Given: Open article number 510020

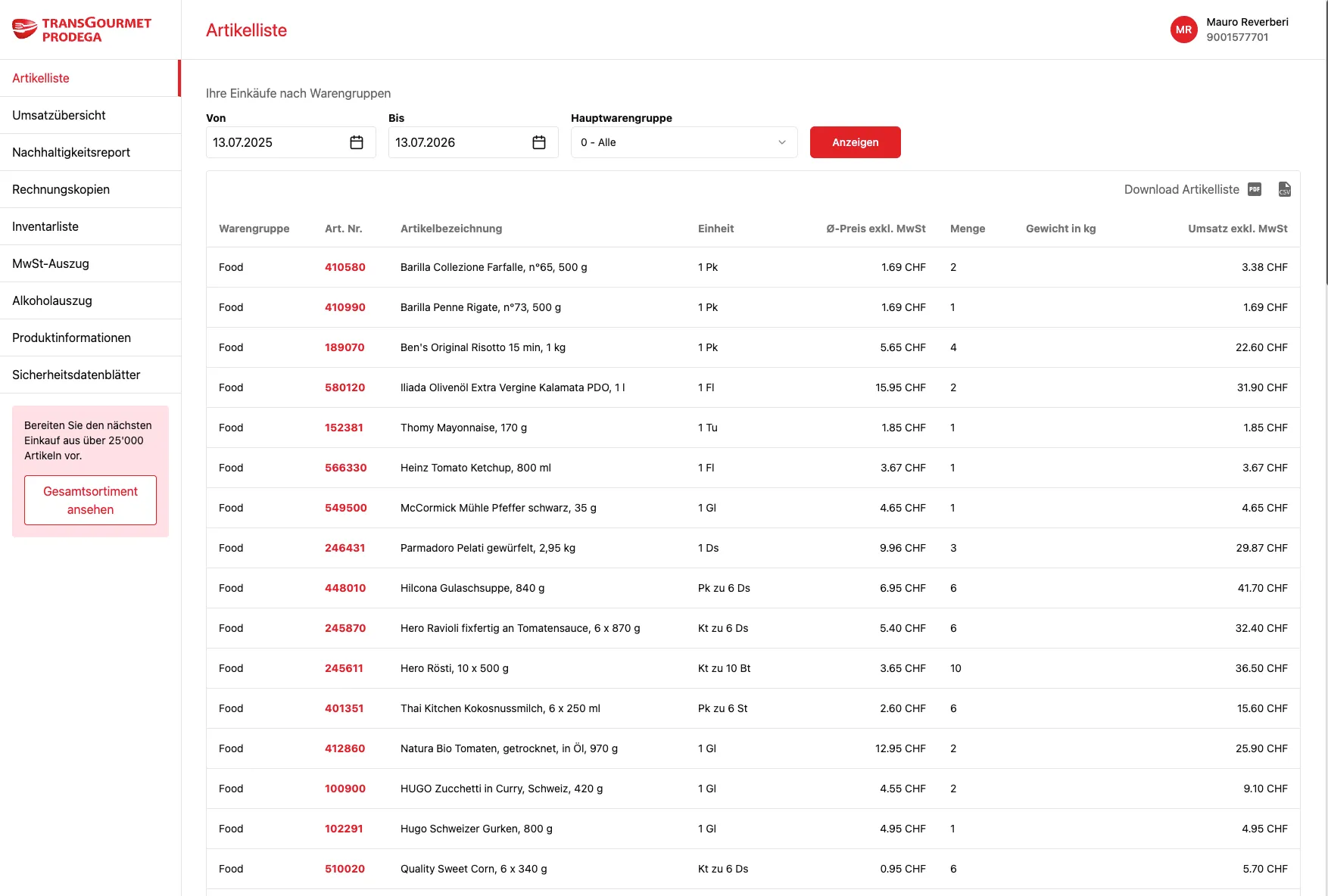Looking at the screenshot, I should coord(344,869).
